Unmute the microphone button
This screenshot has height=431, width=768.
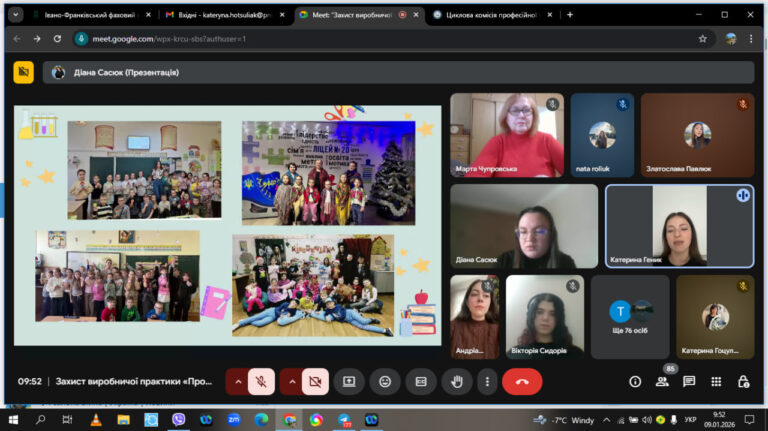click(x=261, y=382)
